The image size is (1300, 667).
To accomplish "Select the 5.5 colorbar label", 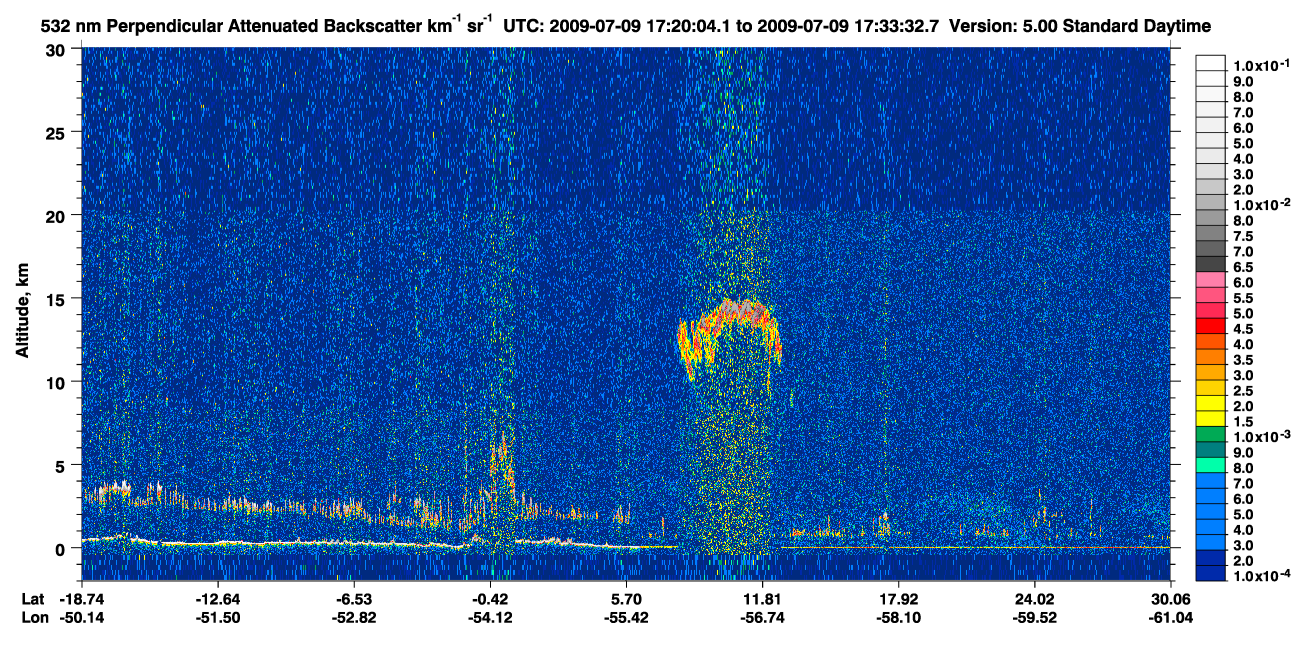I will point(1243,298).
